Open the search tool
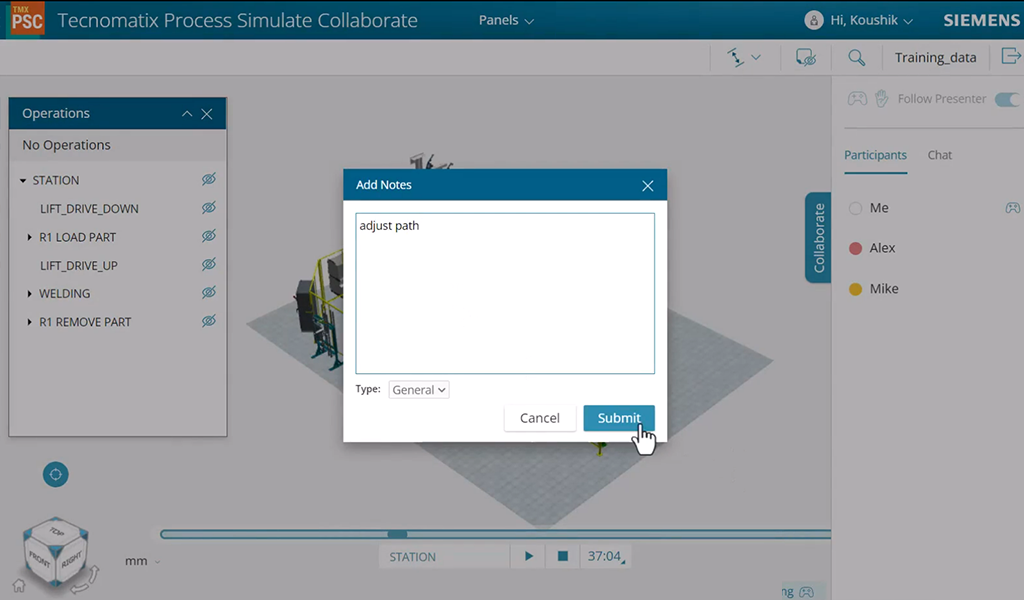The width and height of the screenshot is (1024, 600). pos(857,57)
